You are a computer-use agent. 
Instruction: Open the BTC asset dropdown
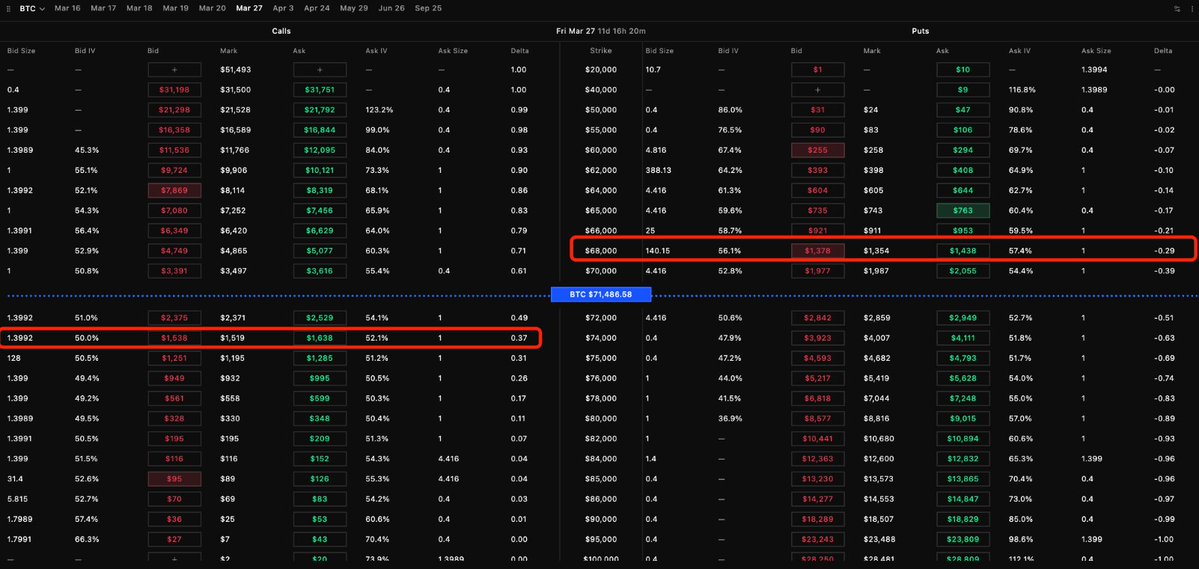point(32,8)
